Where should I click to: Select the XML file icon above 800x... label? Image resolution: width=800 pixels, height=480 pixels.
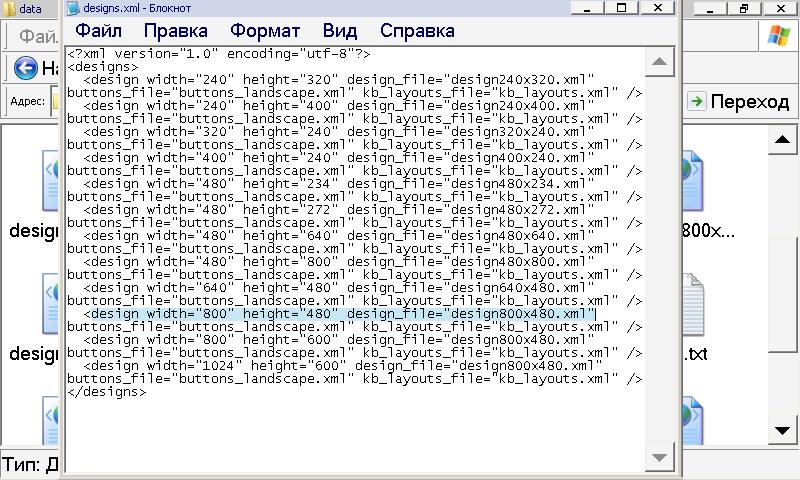(691, 180)
